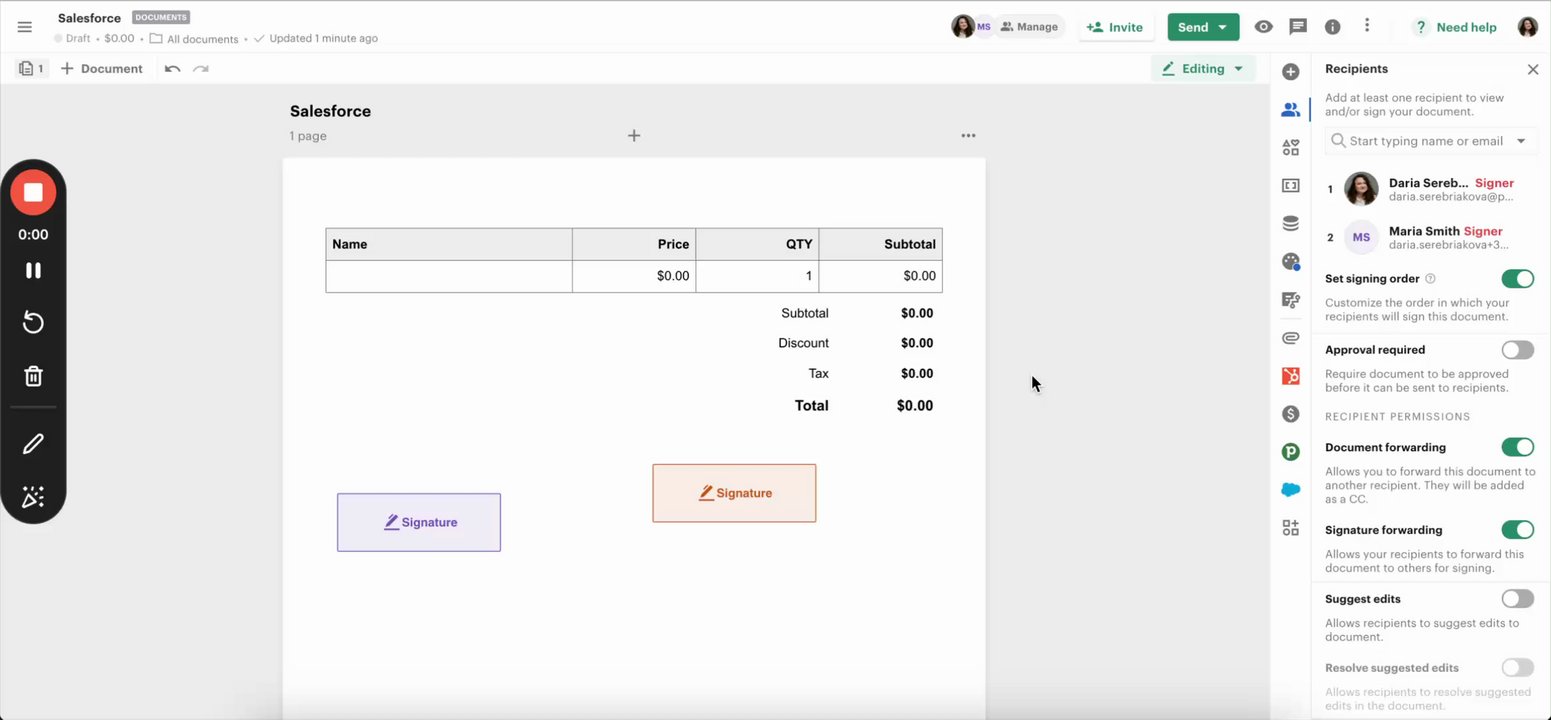
Task: Open the pricing catalog stack icon
Action: pyautogui.click(x=1291, y=224)
